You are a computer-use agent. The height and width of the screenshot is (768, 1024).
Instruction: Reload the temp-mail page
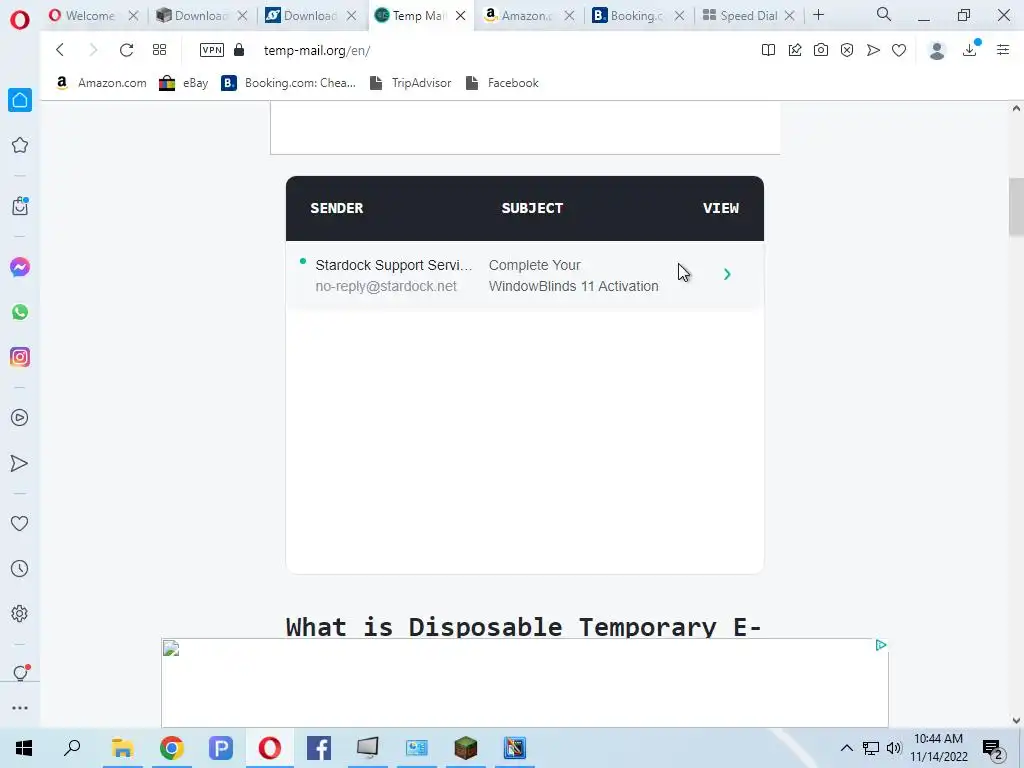point(126,50)
